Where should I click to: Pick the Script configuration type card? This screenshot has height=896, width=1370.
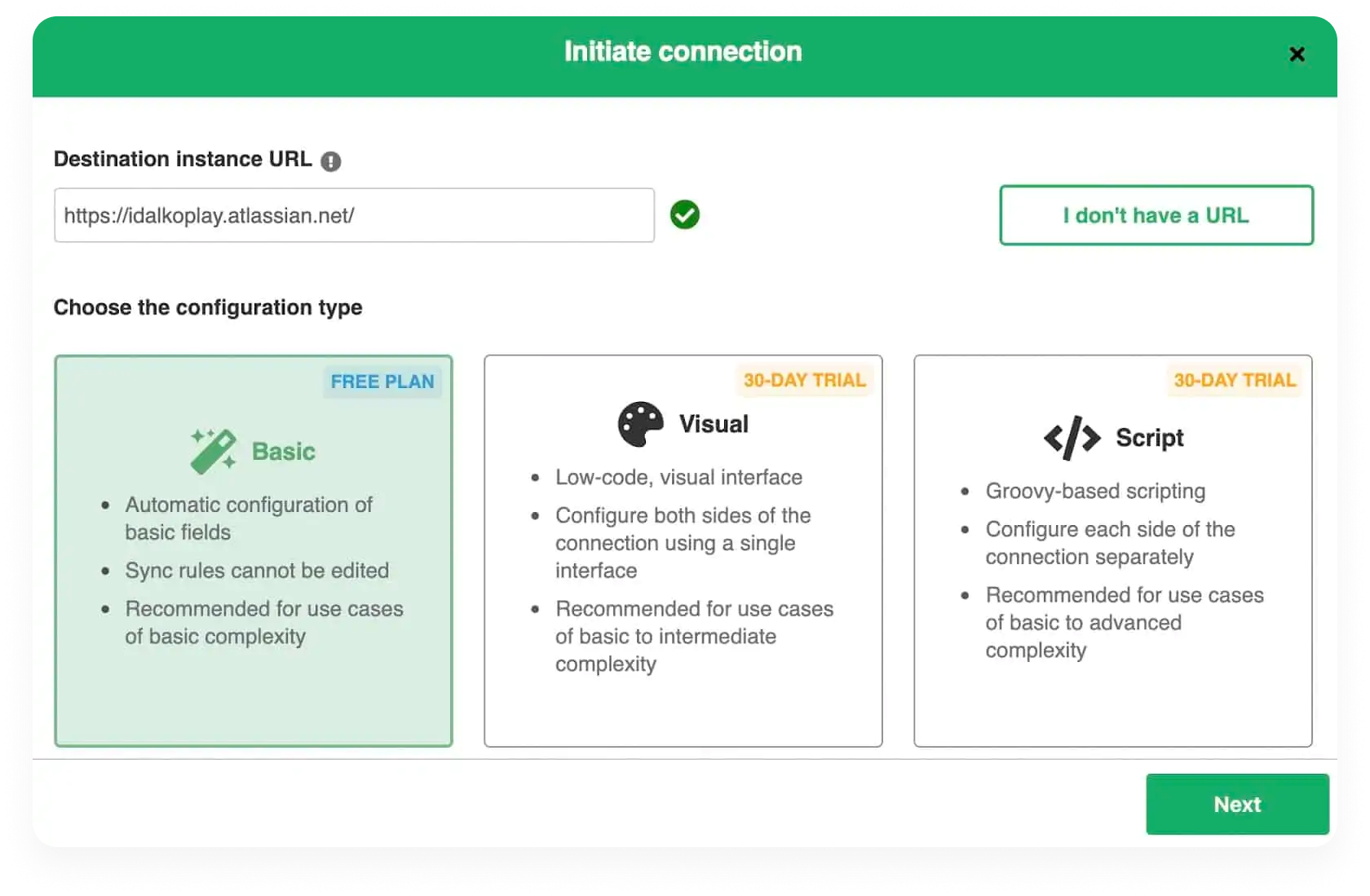point(1112,701)
